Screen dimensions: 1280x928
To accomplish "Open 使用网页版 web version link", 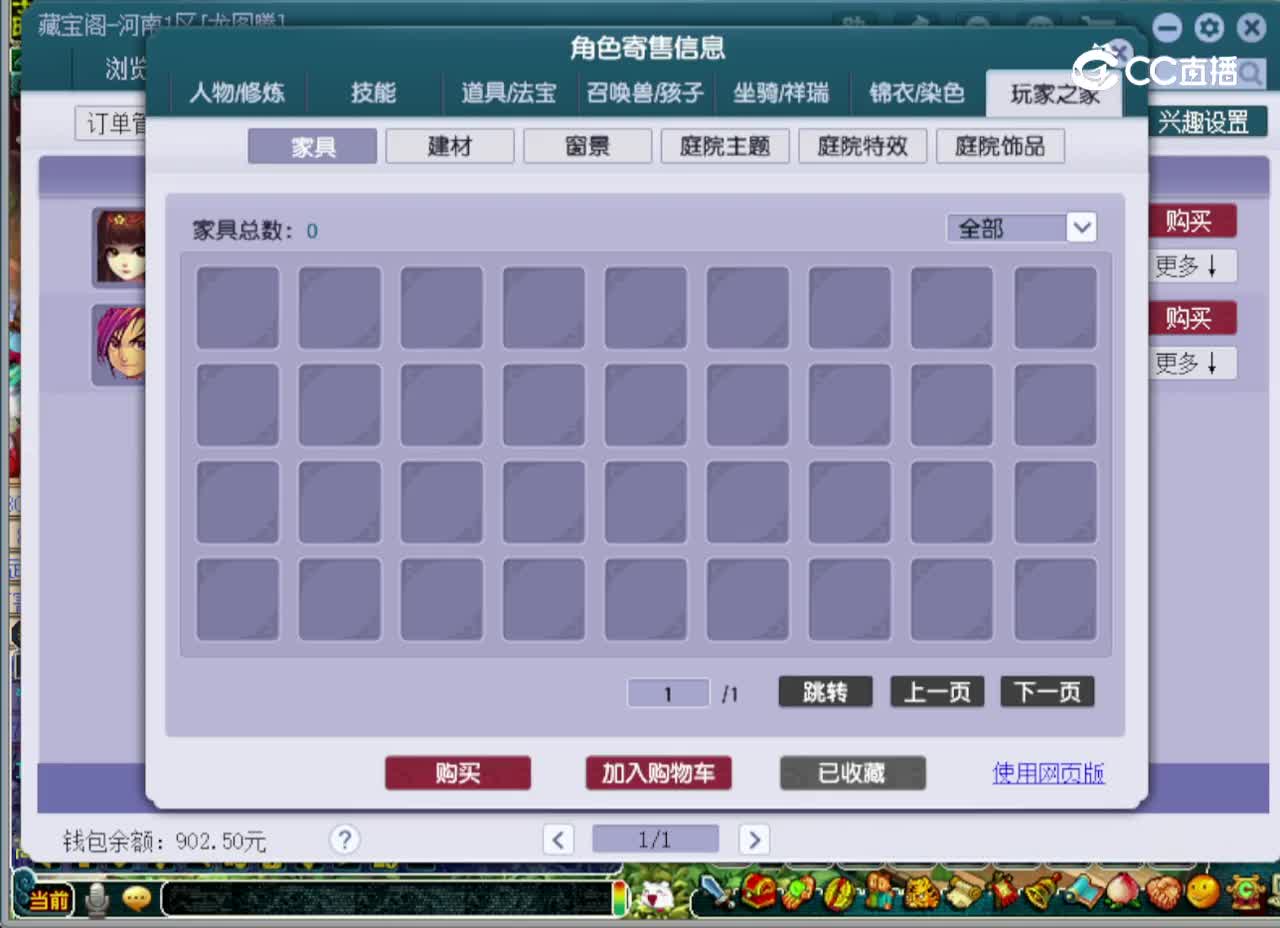I will point(1047,773).
